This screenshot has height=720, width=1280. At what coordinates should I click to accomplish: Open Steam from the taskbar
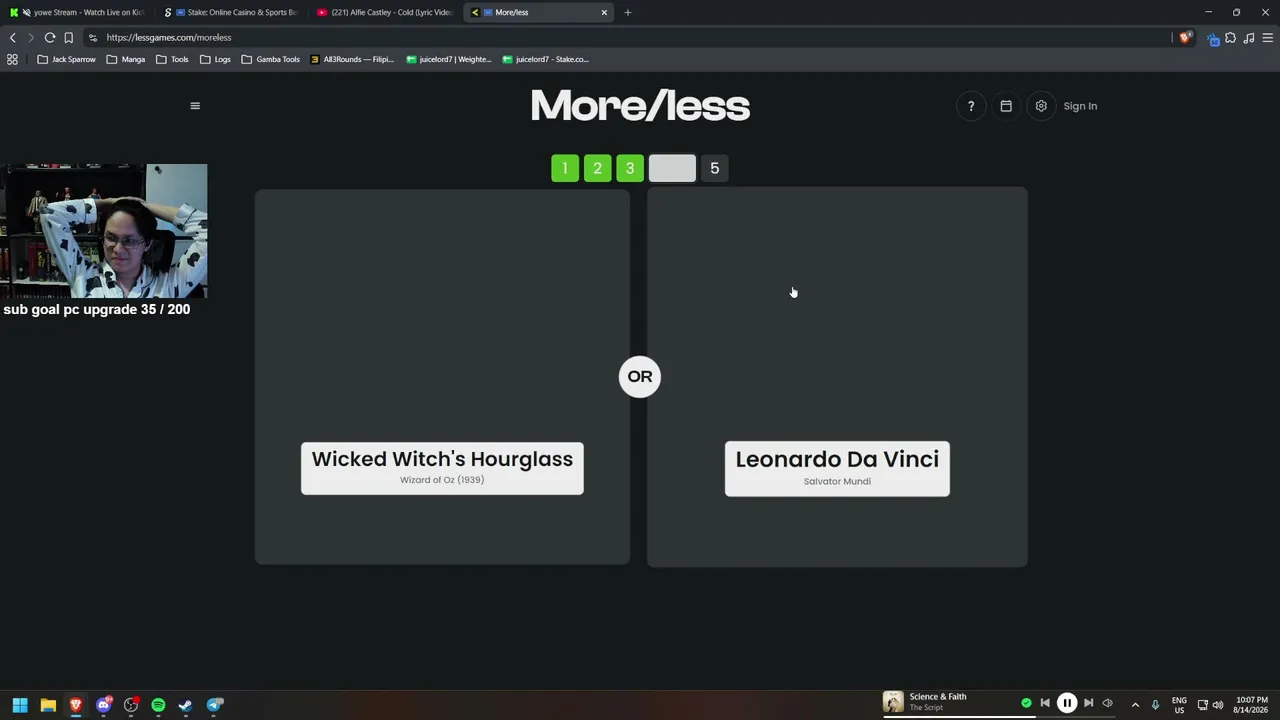186,705
